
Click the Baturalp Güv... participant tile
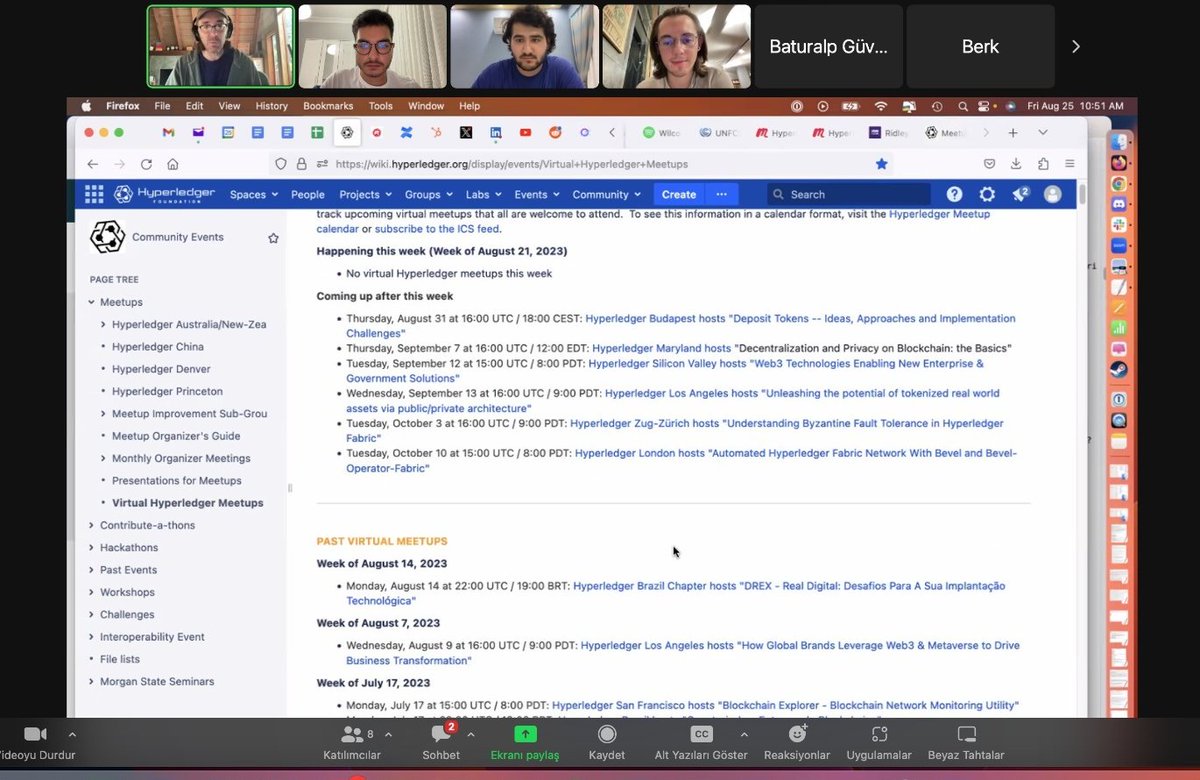[828, 46]
